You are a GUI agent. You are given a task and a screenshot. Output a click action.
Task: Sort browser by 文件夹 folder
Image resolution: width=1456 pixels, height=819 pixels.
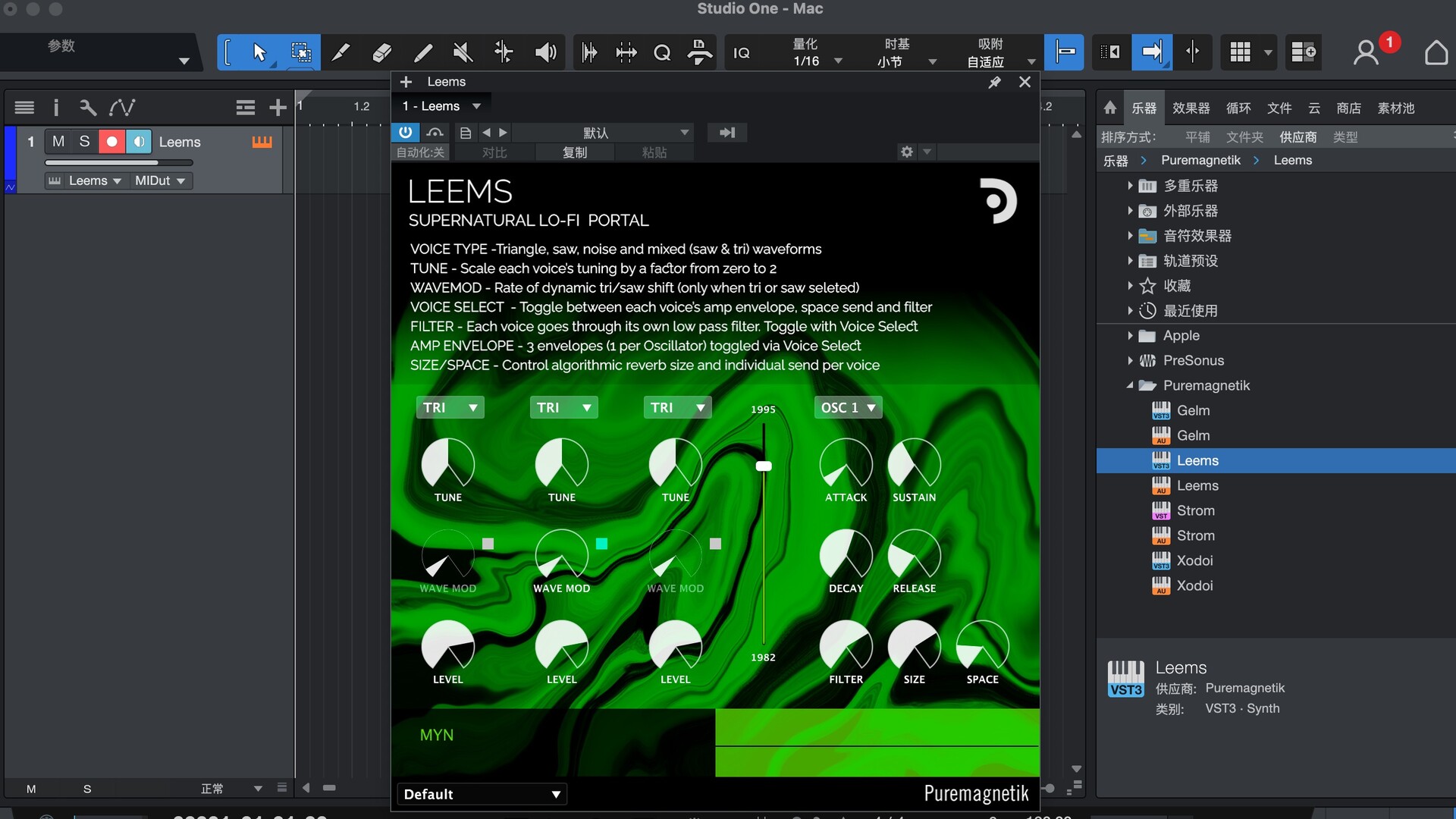(x=1244, y=137)
